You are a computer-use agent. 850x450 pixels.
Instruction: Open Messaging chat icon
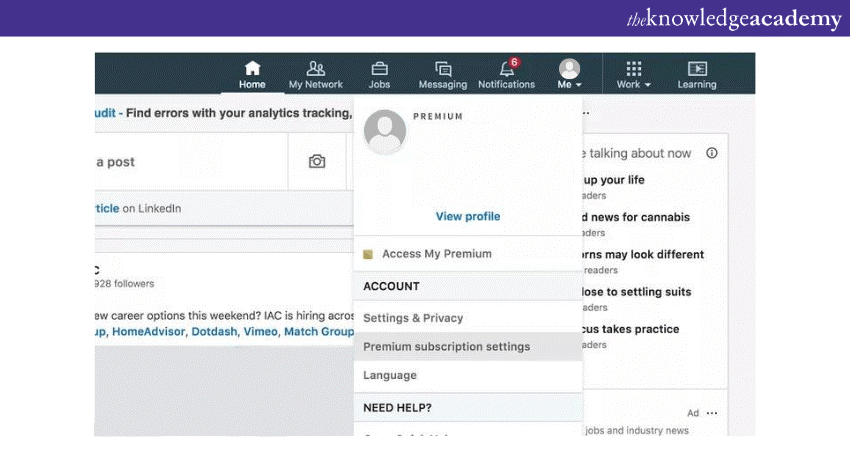point(443,68)
